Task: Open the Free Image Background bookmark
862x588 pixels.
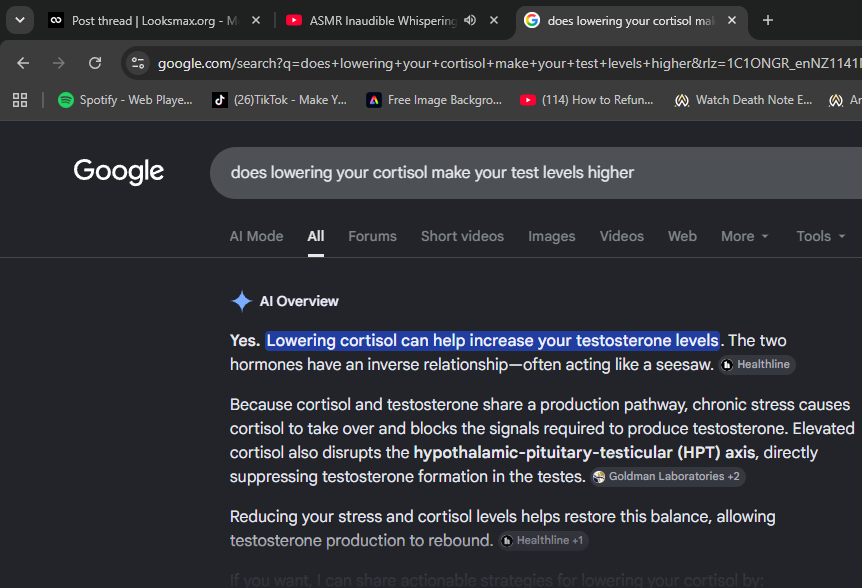Action: (x=434, y=100)
